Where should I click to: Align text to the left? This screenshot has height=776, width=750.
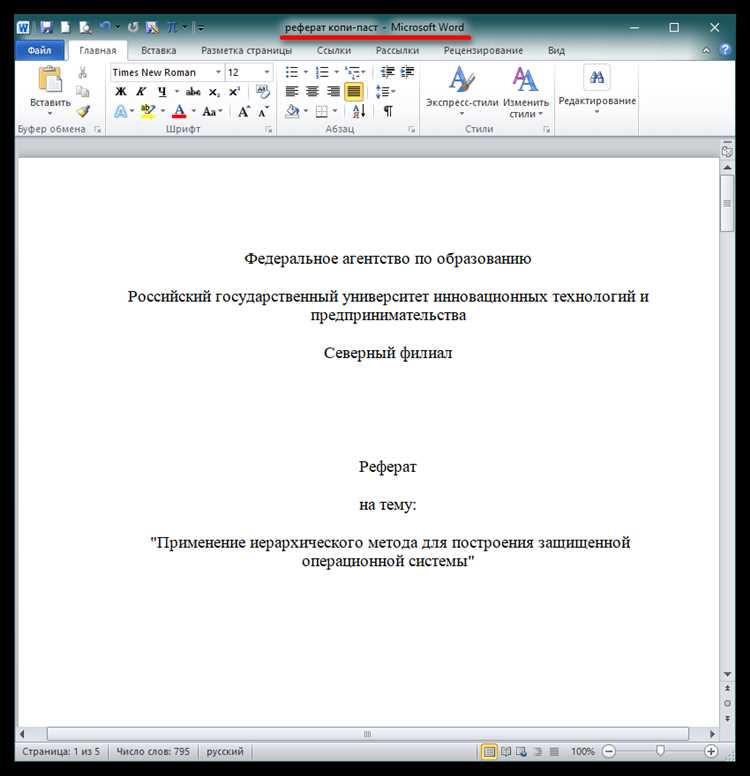click(292, 92)
